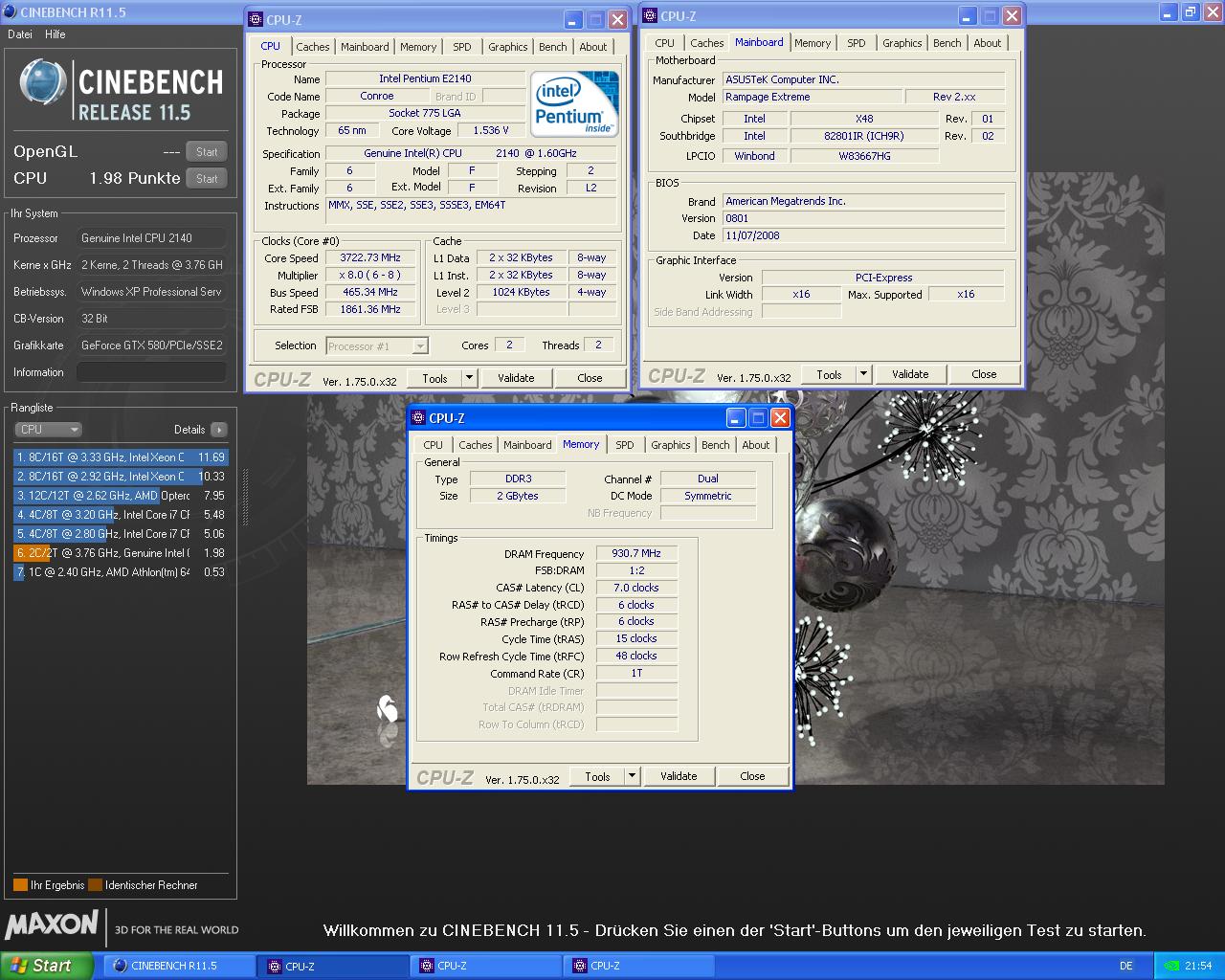
Task: Click the CPU-Z icon in Mainboard window title
Action: click(650, 15)
